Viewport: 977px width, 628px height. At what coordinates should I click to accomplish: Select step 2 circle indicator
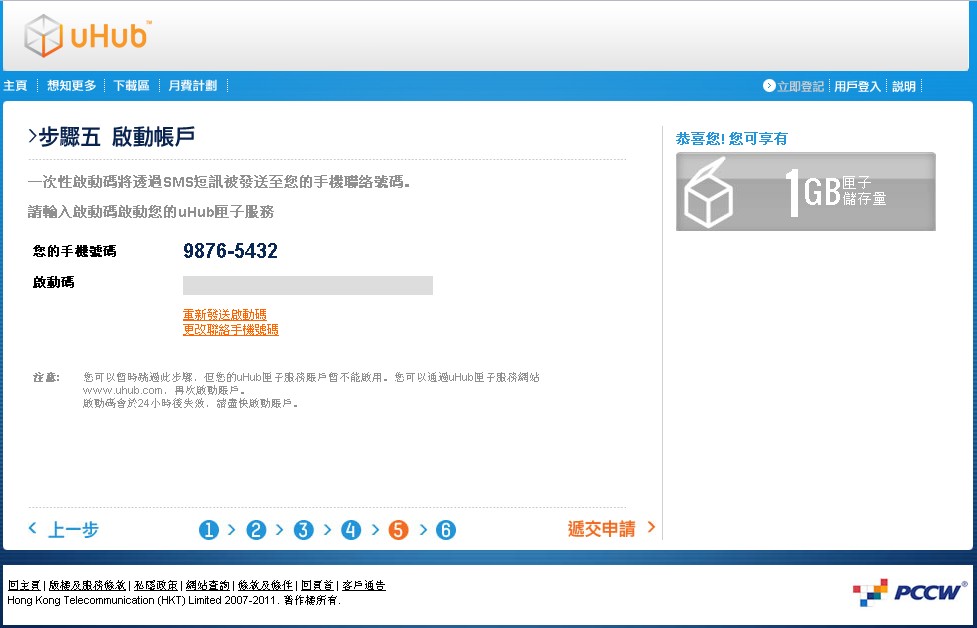[x=256, y=530]
